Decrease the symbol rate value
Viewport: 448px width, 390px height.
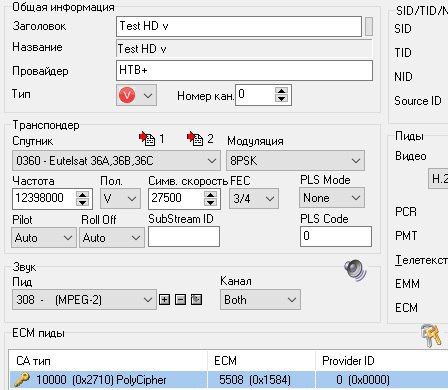[210, 202]
